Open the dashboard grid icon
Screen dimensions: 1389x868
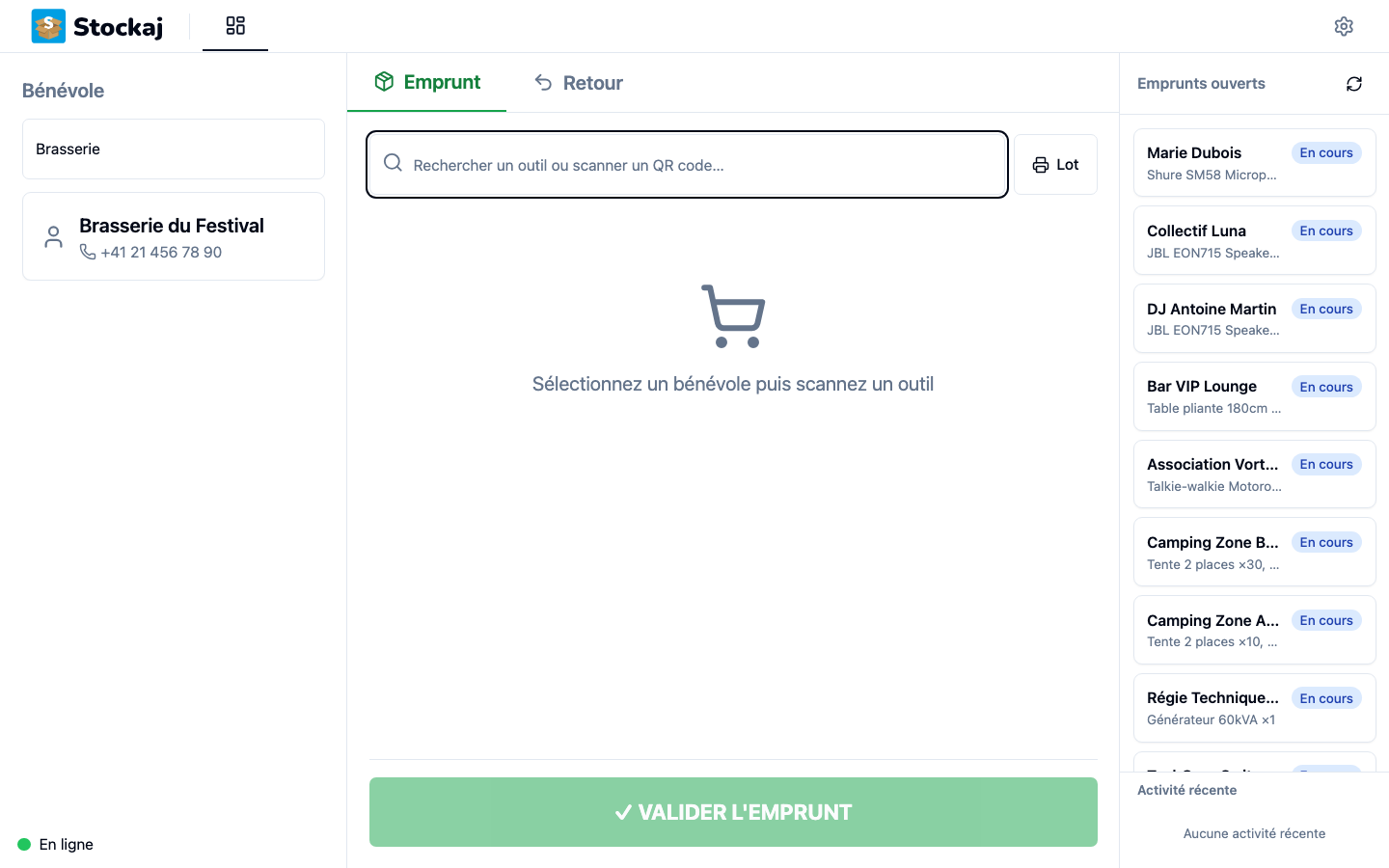pyautogui.click(x=235, y=26)
